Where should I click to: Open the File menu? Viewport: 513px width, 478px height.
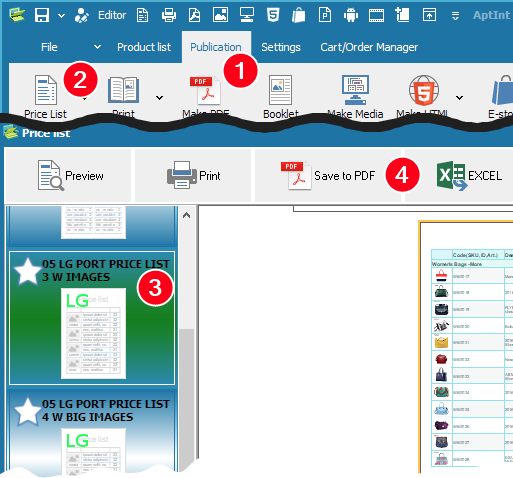click(x=49, y=47)
